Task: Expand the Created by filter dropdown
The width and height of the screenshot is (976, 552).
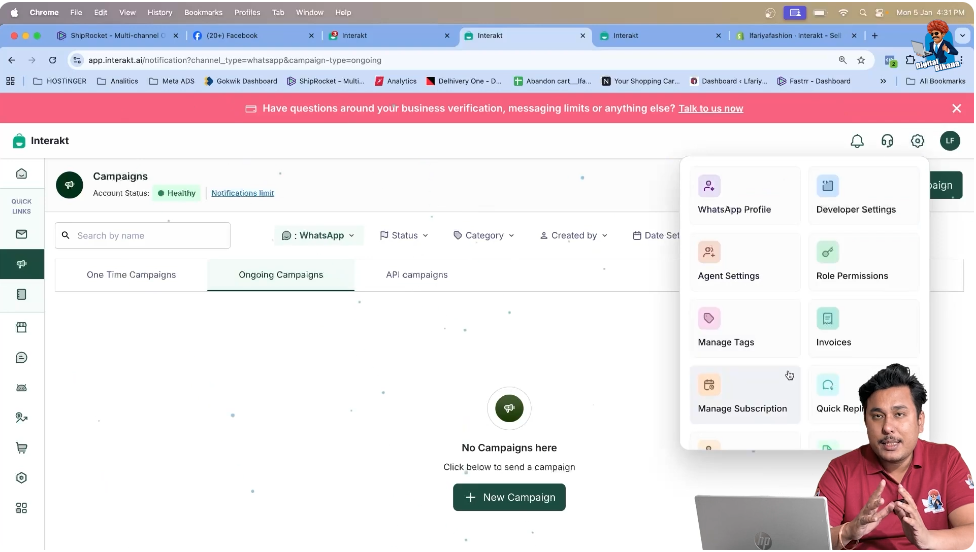Action: (573, 235)
